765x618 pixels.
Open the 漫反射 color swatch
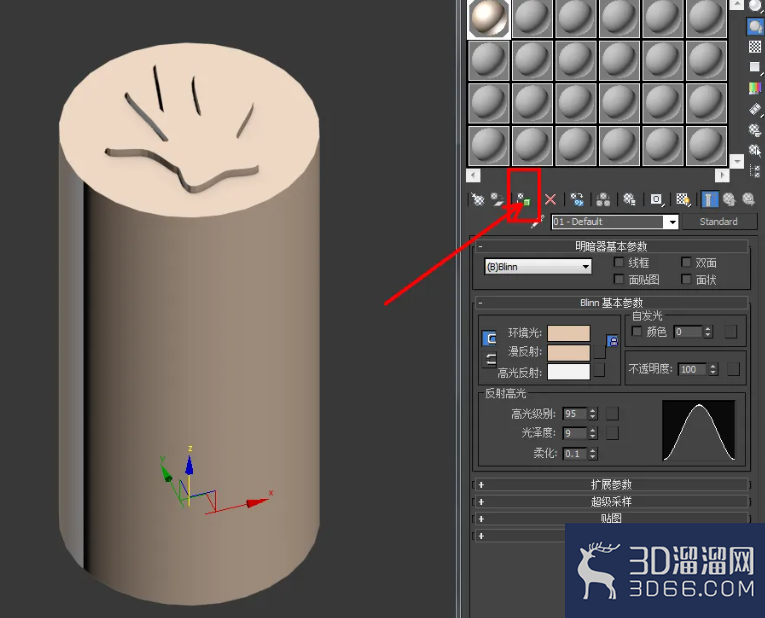[569, 352]
